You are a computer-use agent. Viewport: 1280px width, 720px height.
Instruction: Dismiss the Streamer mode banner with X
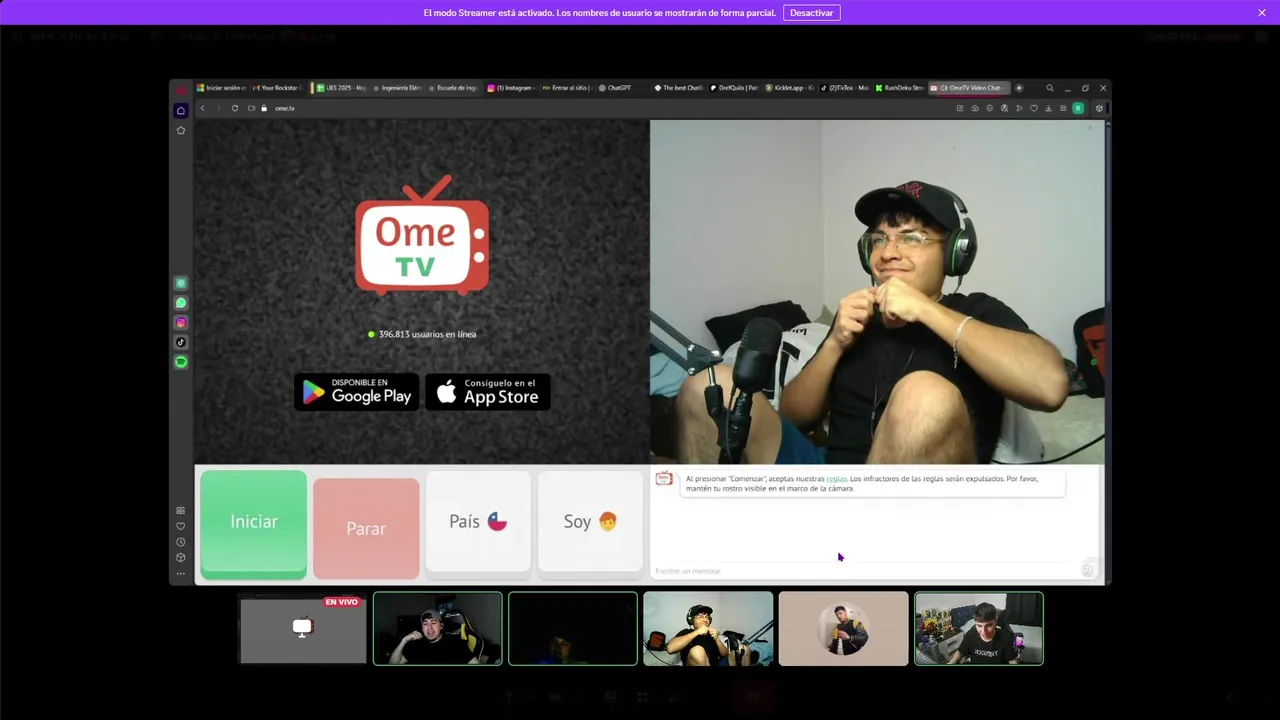coord(1262,13)
